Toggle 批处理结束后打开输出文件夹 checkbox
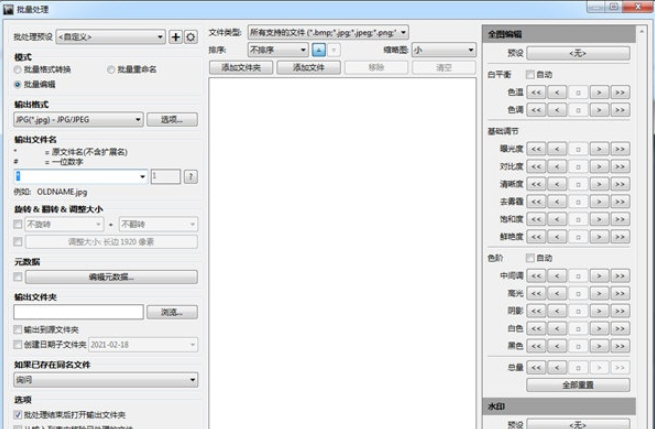 tap(18, 415)
